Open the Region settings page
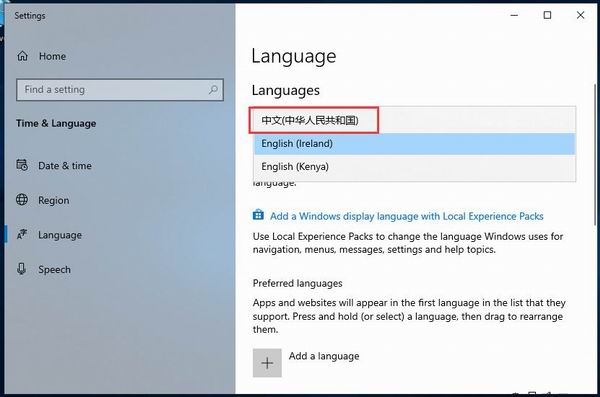Viewport: 600px width, 397px height. pyautogui.click(x=54, y=200)
